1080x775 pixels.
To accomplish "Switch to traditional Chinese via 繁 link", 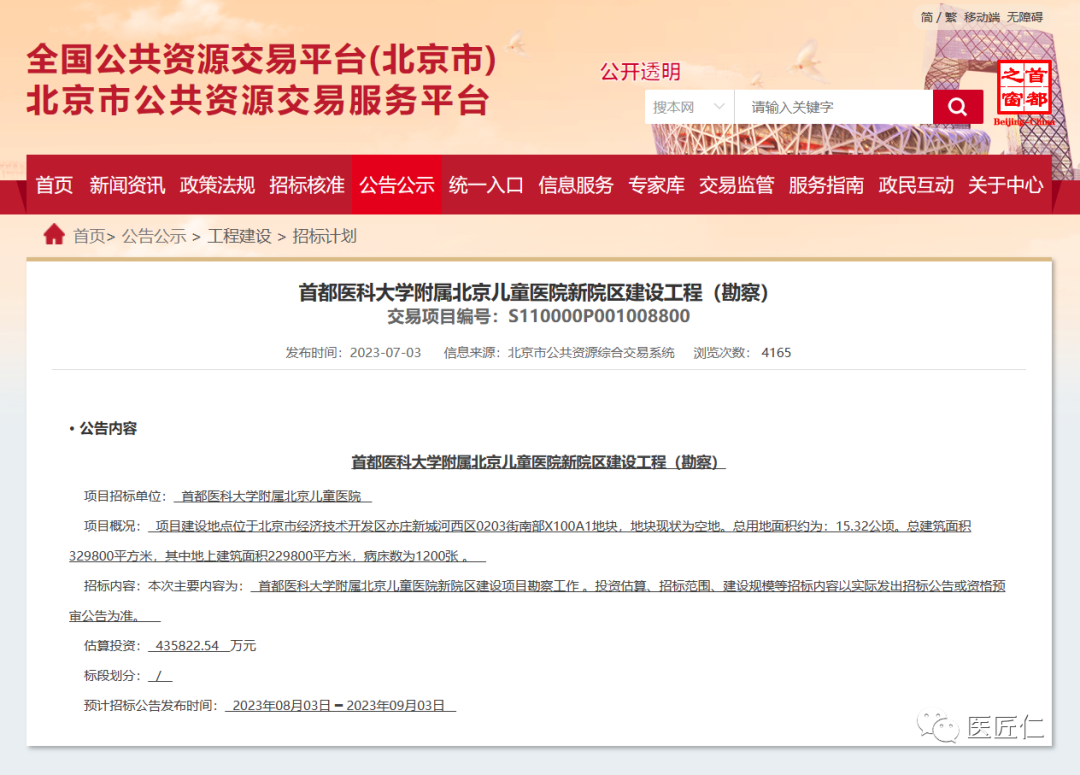I will 951,17.
